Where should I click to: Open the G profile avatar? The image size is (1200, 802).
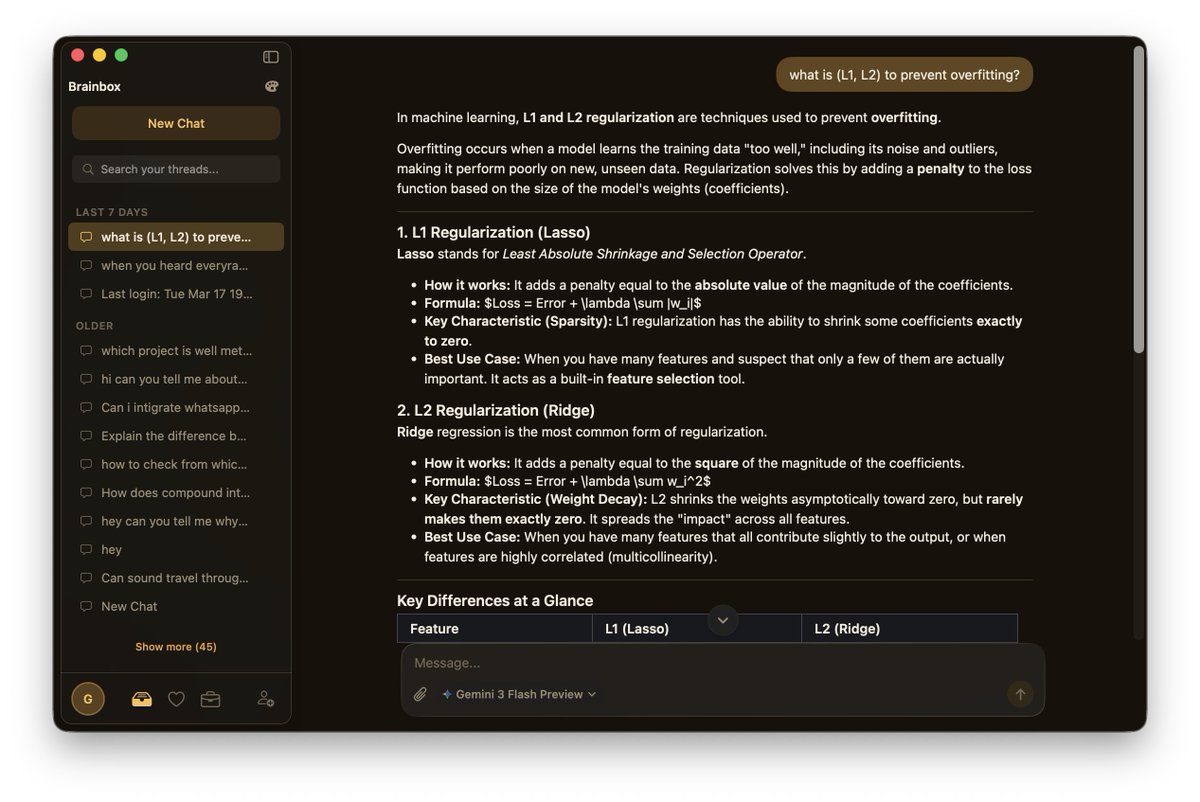pyautogui.click(x=88, y=699)
